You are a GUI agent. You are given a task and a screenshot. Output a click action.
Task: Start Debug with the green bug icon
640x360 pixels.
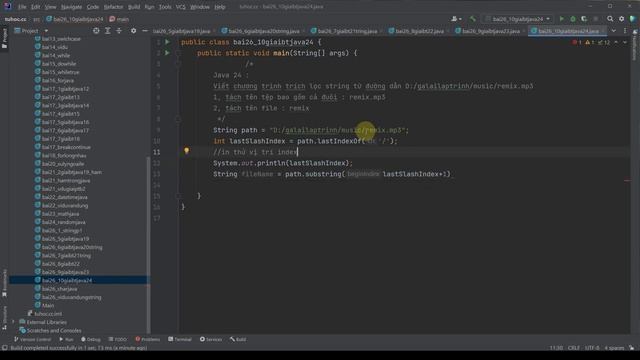pos(573,19)
